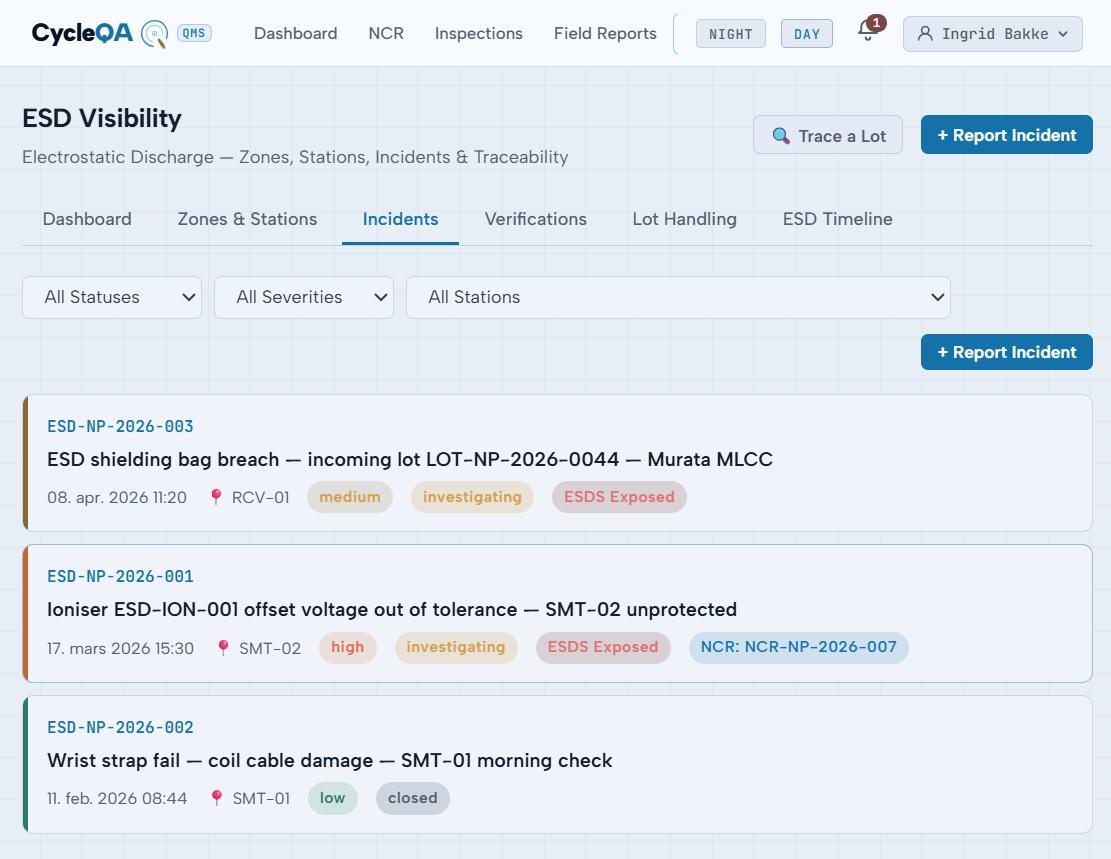1111x859 pixels.
Task: Switch to the ESD Timeline tab
Action: click(x=838, y=219)
